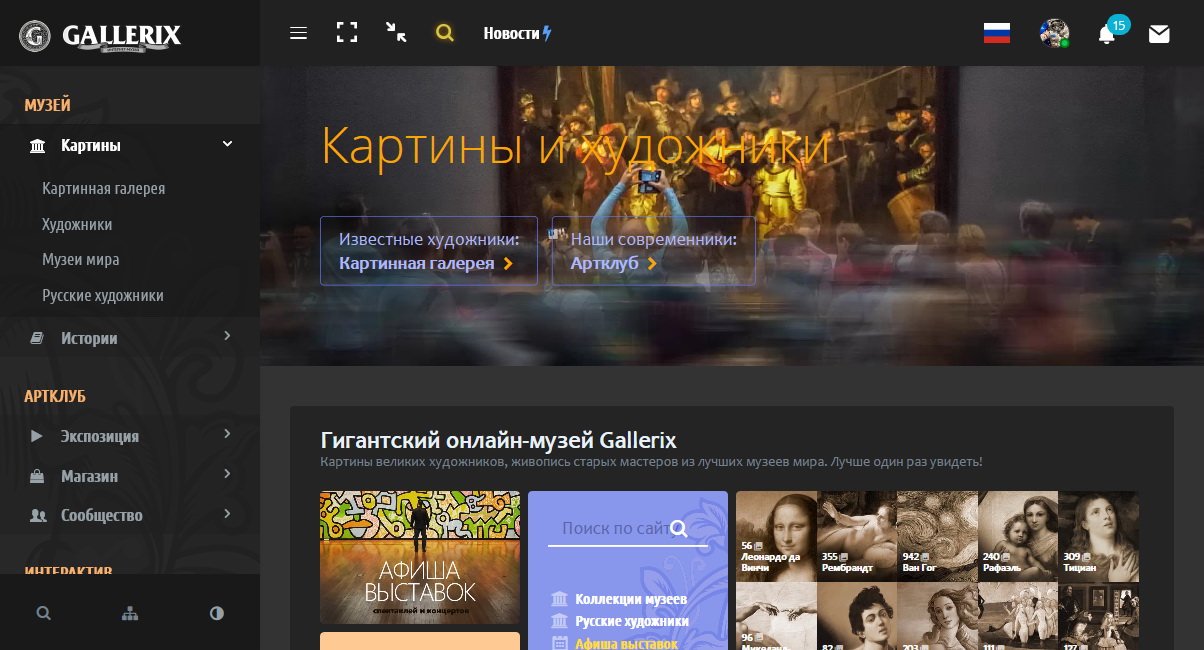Click the Gallerix logo
The height and width of the screenshot is (650, 1204).
(101, 37)
